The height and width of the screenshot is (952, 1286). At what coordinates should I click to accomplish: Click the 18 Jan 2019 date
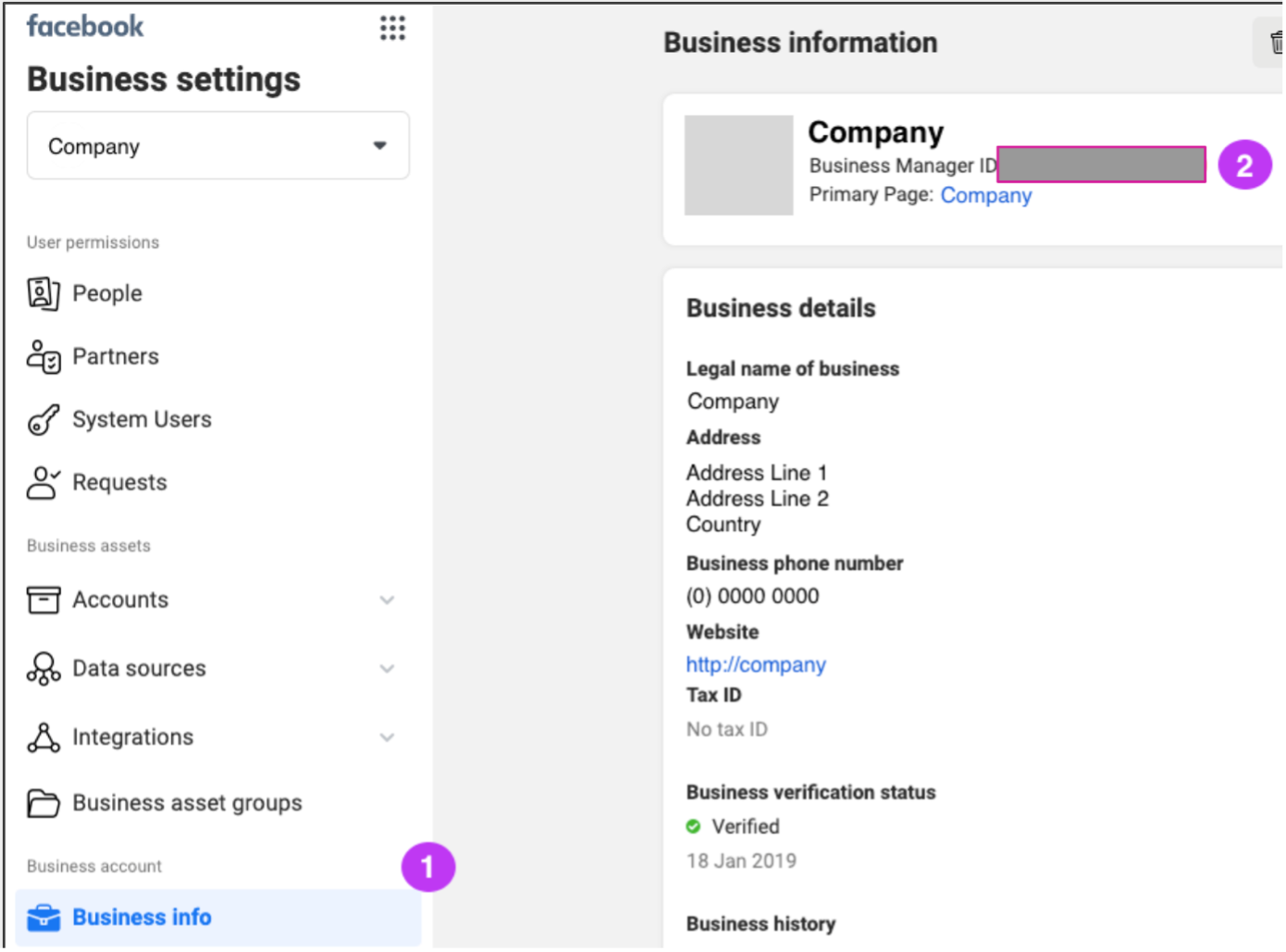[741, 861]
